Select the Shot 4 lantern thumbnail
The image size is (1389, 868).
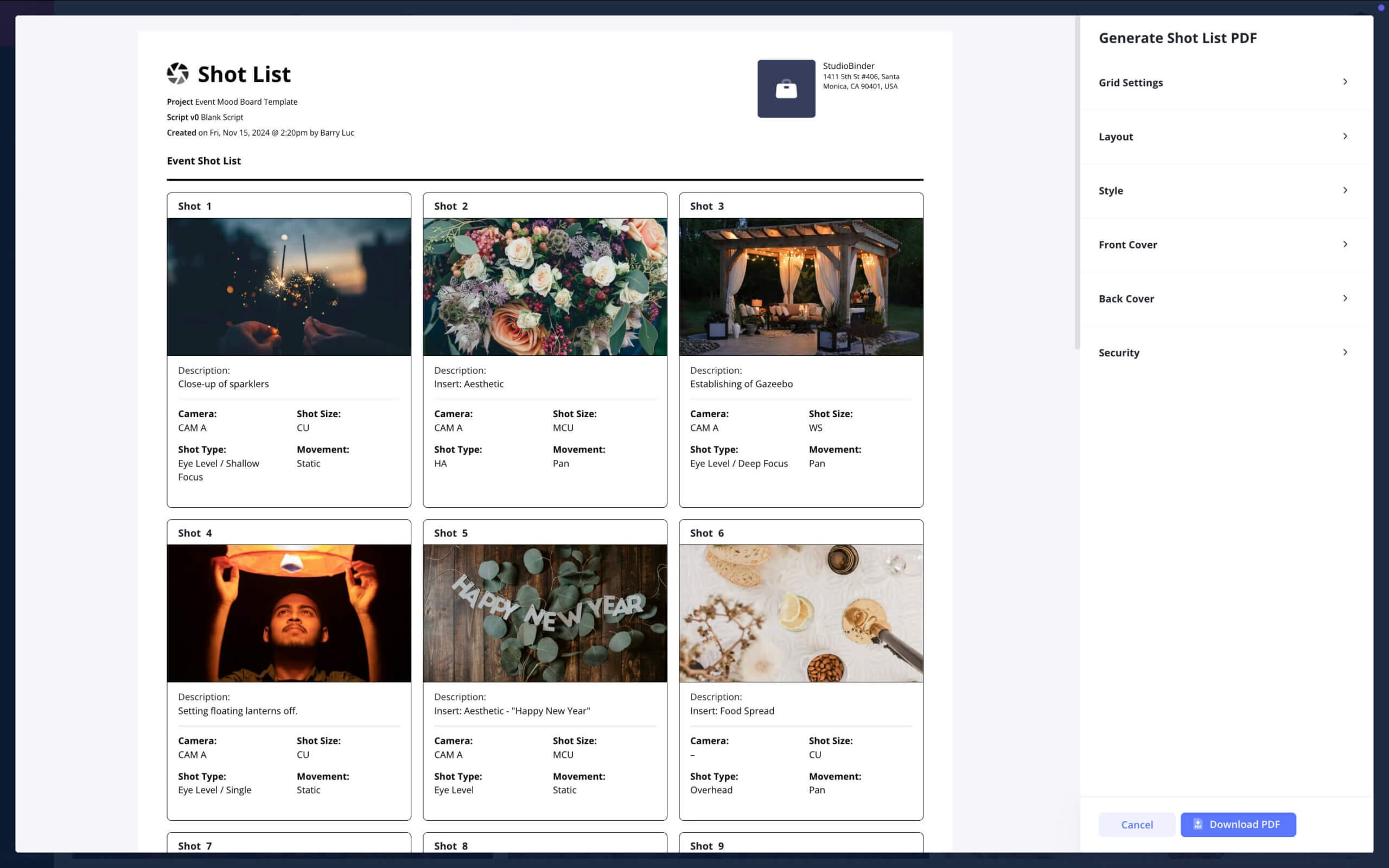click(289, 613)
